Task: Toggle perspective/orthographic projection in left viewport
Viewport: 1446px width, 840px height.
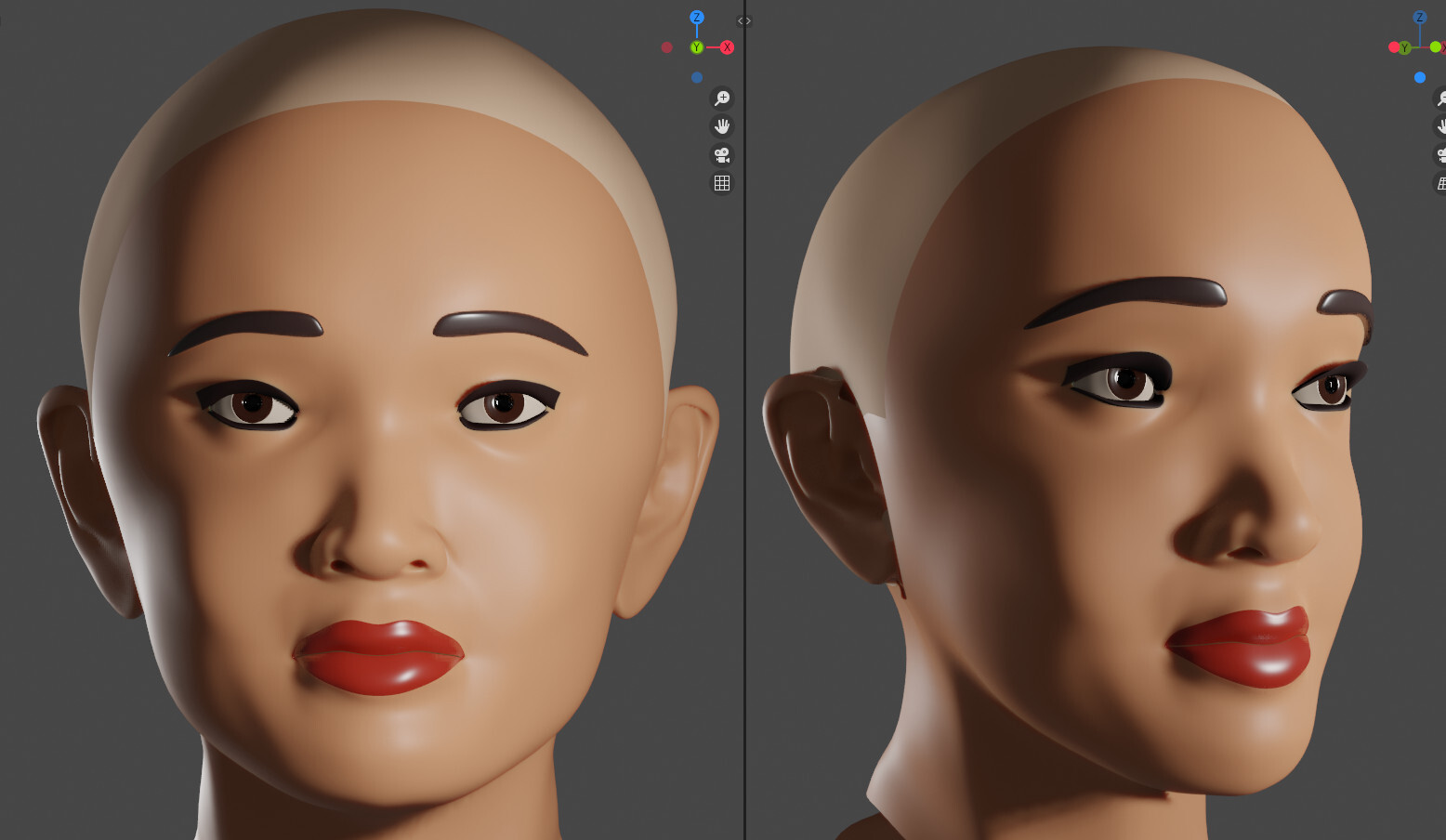Action: (x=722, y=183)
